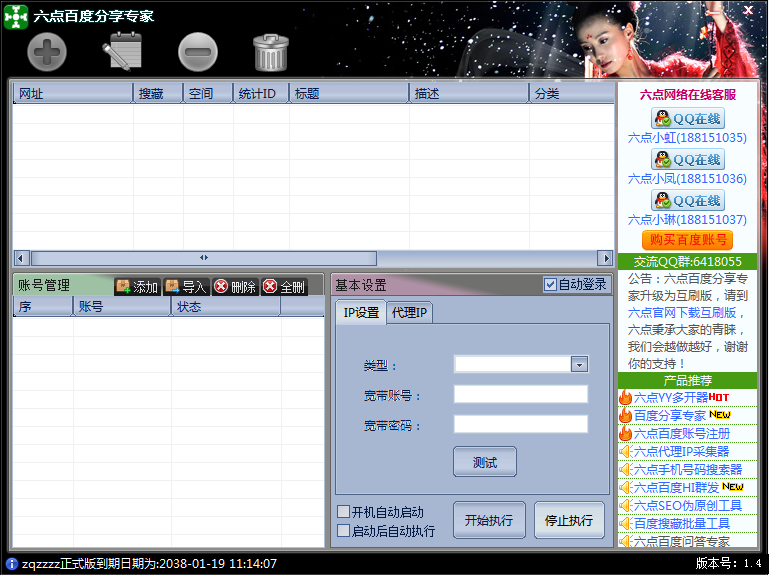Click the green app logo icon
Image resolution: width=769 pixels, height=575 pixels.
(x=16, y=16)
